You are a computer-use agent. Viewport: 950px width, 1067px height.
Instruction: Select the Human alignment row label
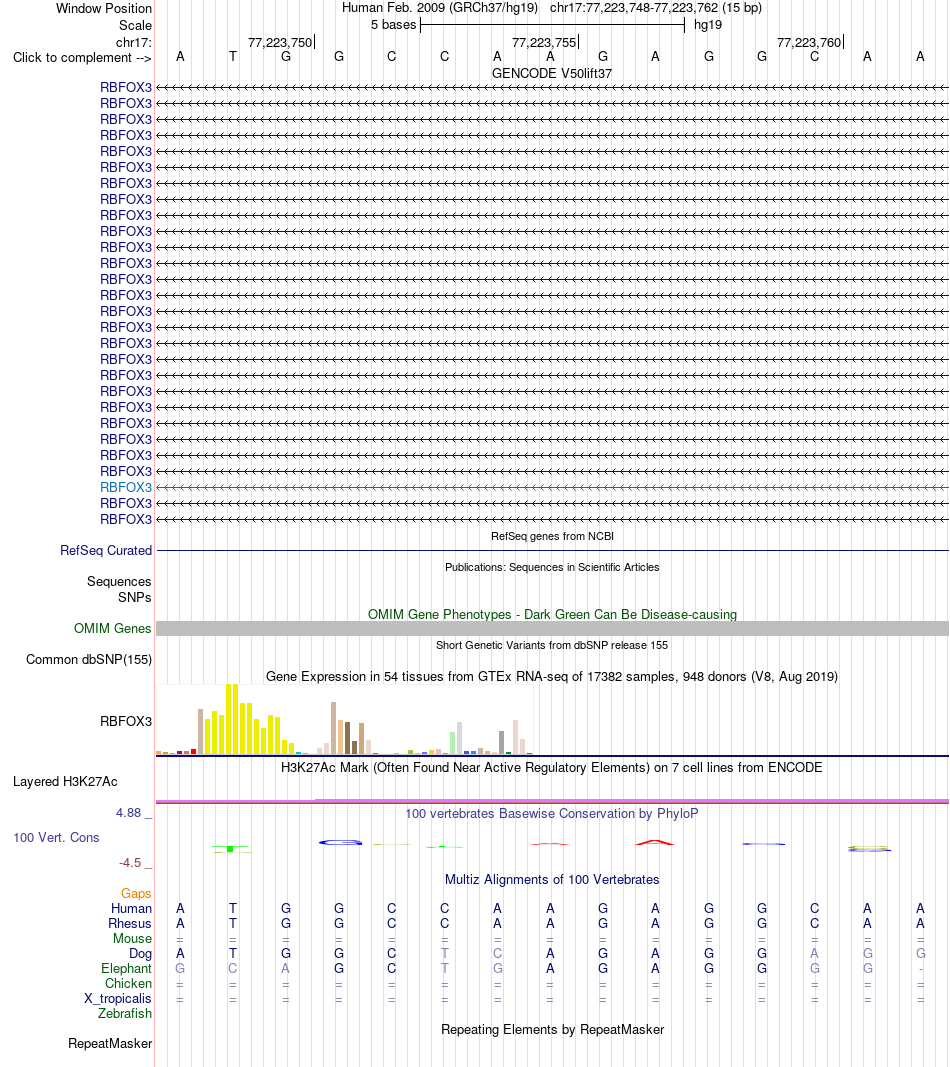(131, 908)
